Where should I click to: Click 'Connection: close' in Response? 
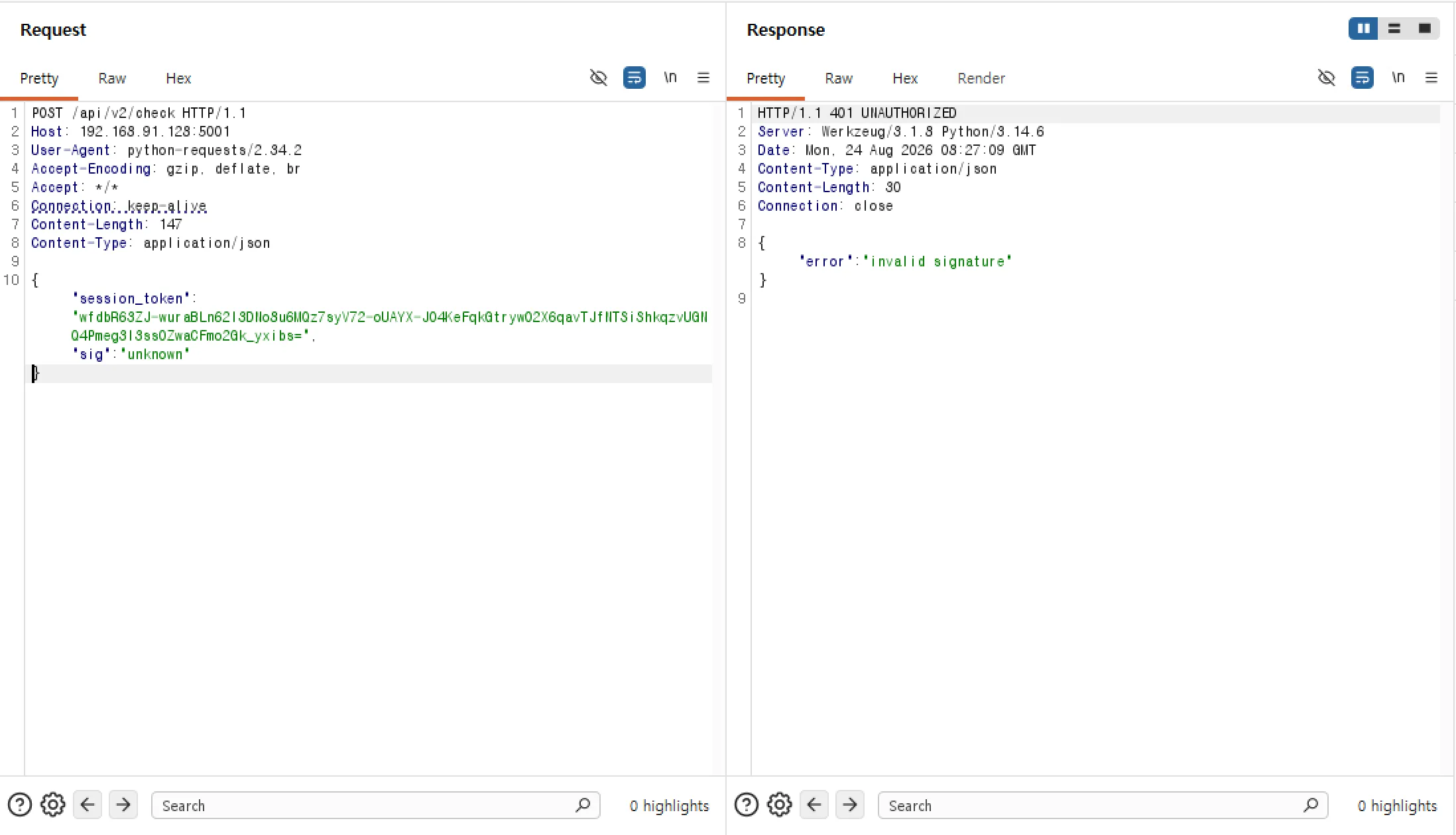coord(825,206)
